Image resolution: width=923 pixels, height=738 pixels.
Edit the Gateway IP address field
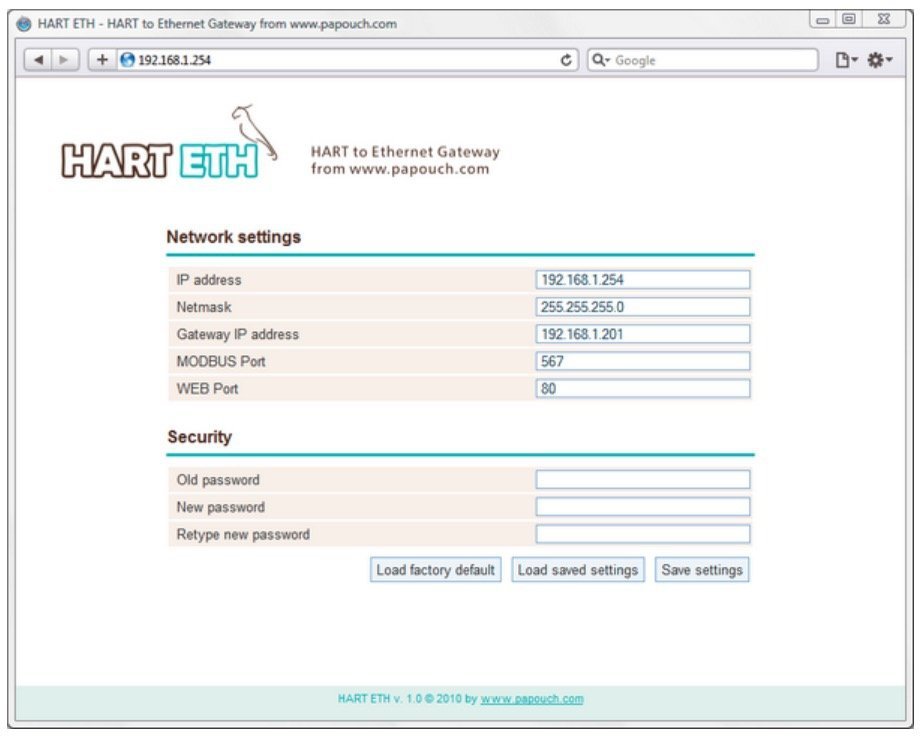(642, 334)
